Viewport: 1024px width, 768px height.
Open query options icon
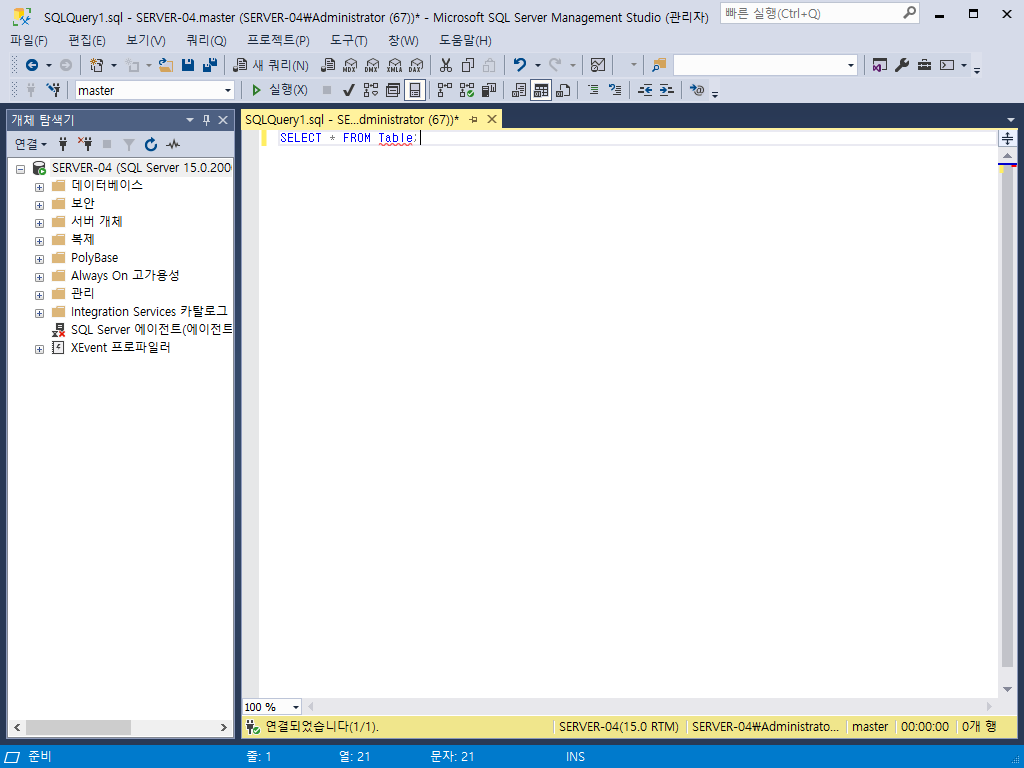[x=392, y=90]
